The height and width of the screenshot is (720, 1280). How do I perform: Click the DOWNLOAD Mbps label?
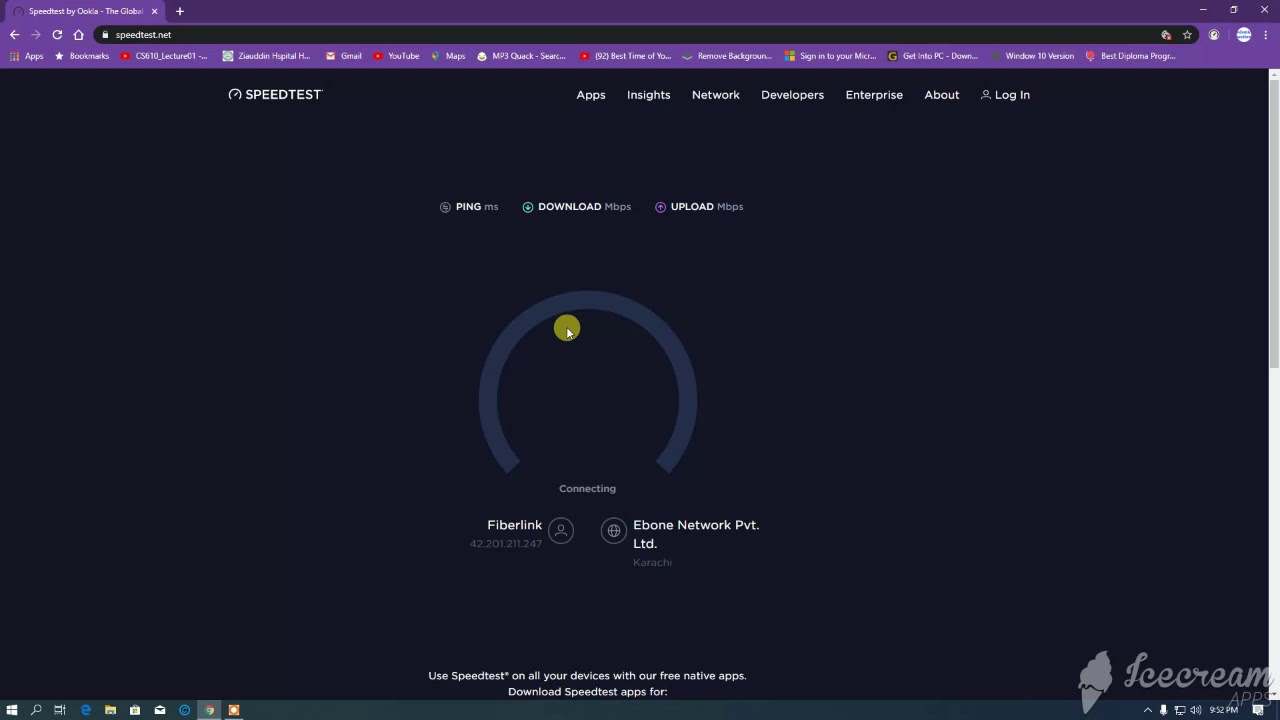[584, 207]
